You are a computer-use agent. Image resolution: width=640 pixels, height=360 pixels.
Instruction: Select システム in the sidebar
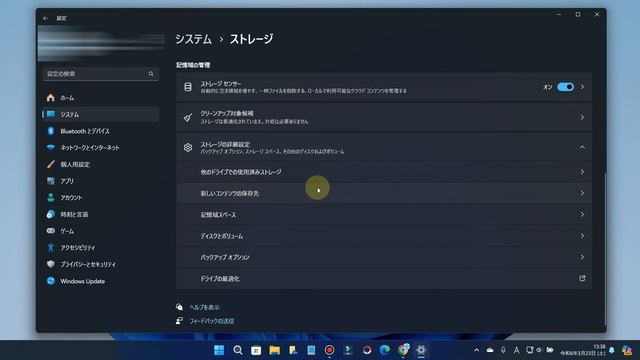(100, 115)
